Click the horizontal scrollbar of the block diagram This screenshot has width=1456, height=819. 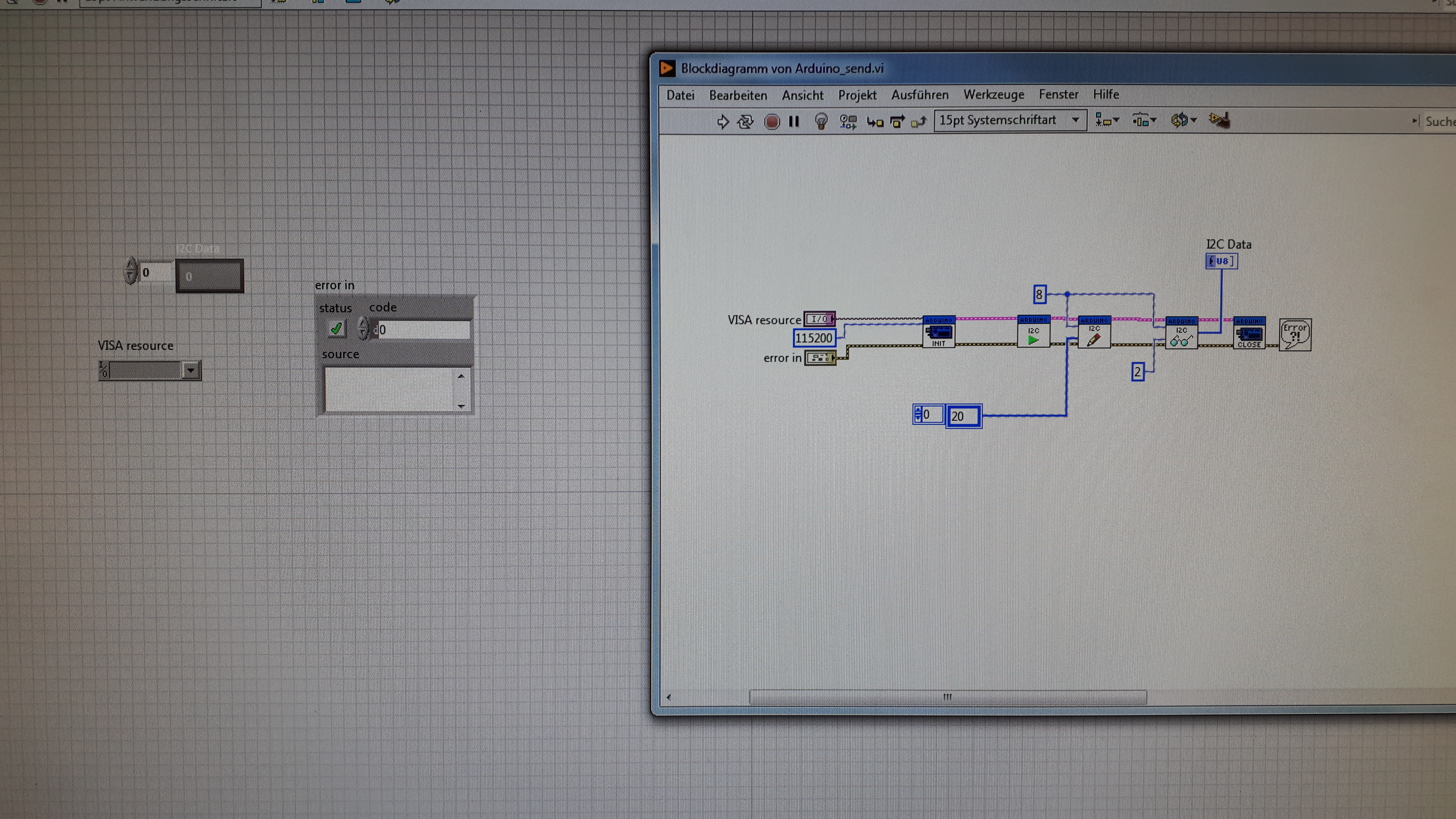pyautogui.click(x=947, y=697)
